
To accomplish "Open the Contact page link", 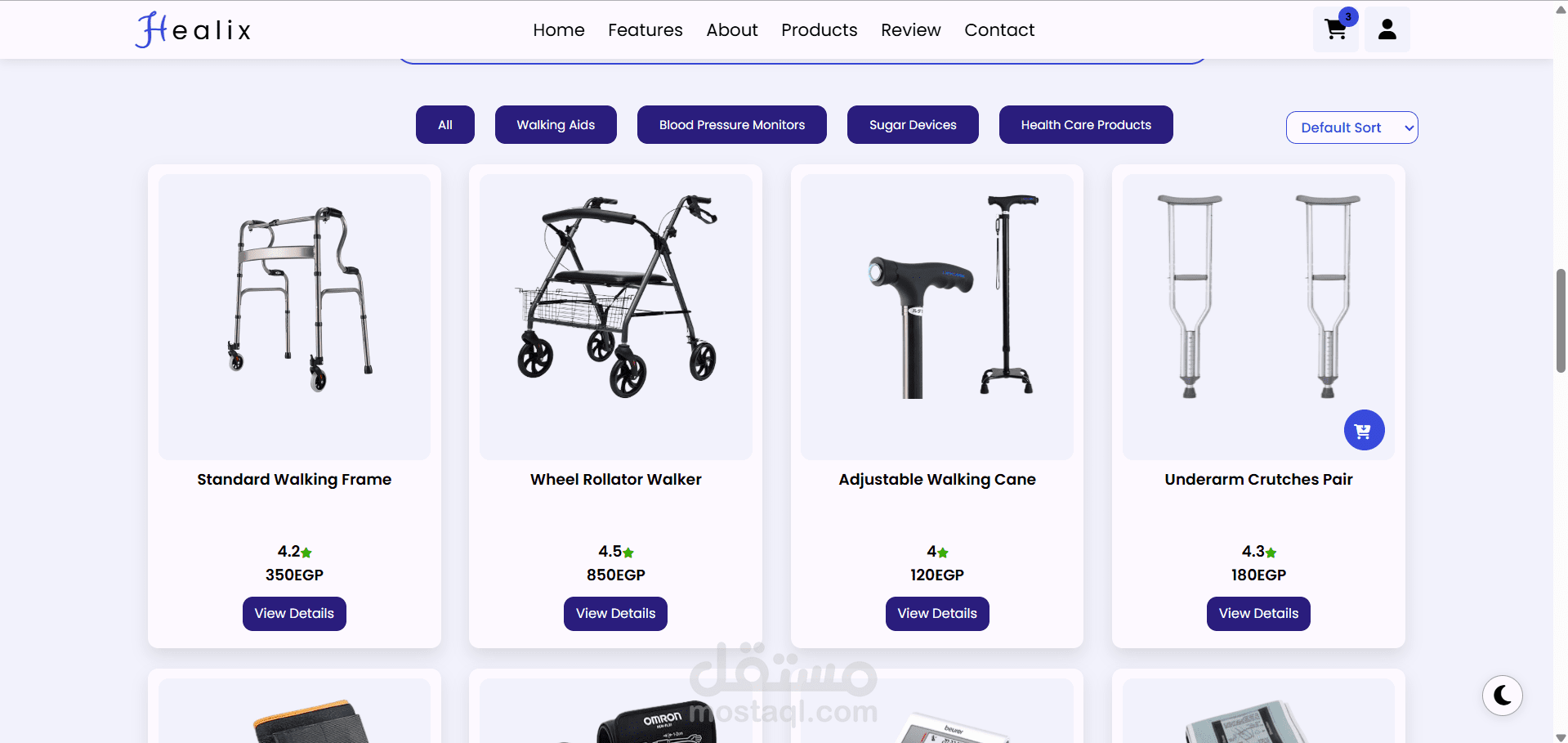I will point(999,30).
